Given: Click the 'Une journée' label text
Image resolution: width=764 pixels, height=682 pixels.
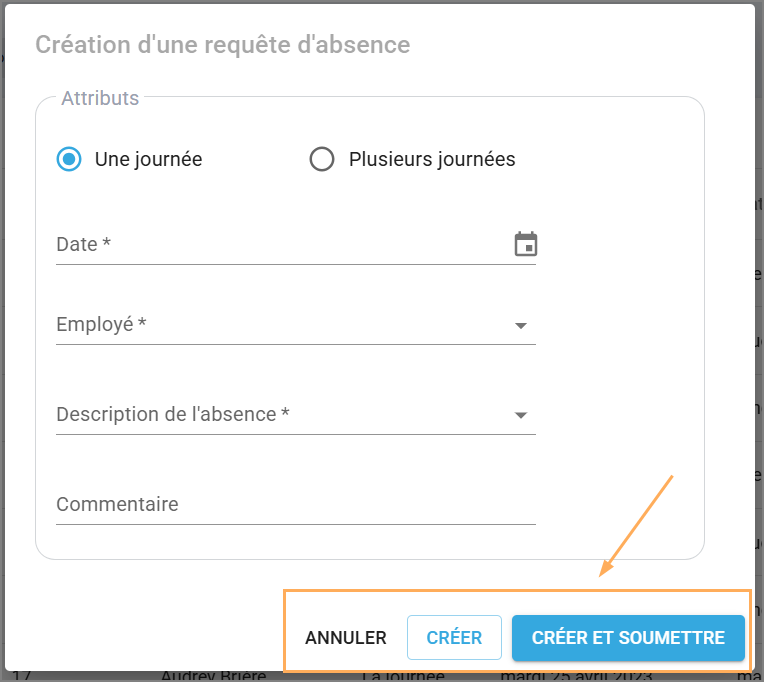Looking at the screenshot, I should (x=148, y=159).
